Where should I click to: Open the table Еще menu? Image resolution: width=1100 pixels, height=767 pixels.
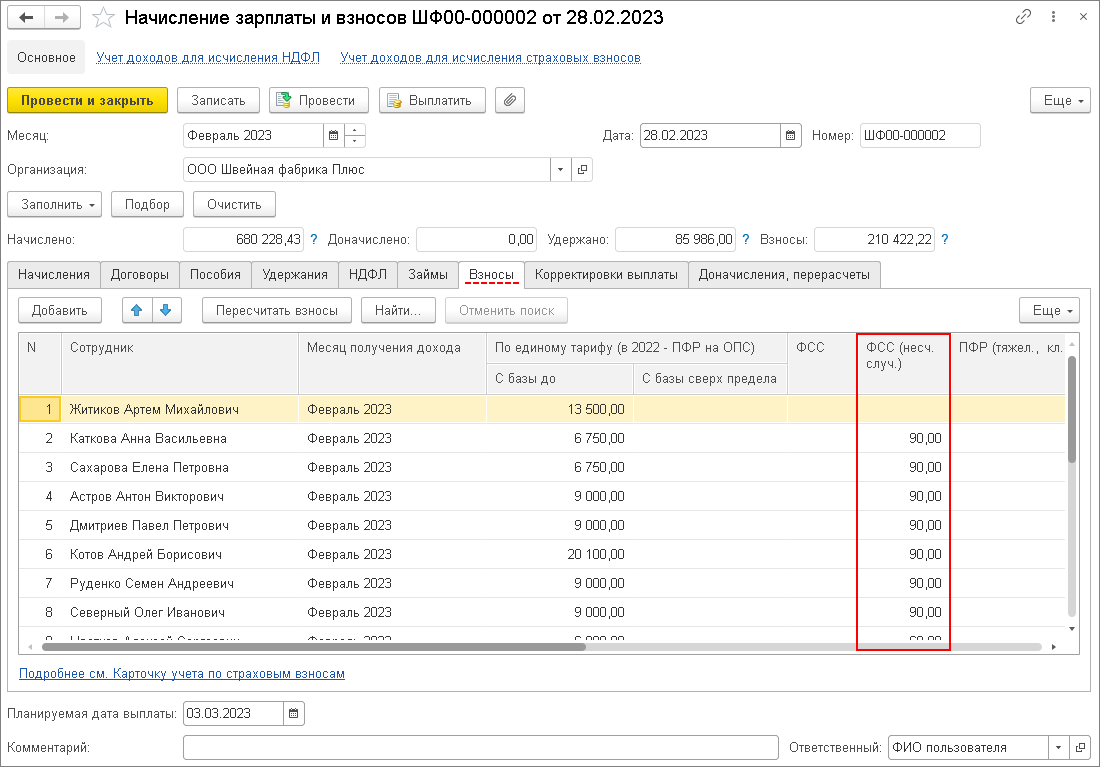click(x=1049, y=310)
